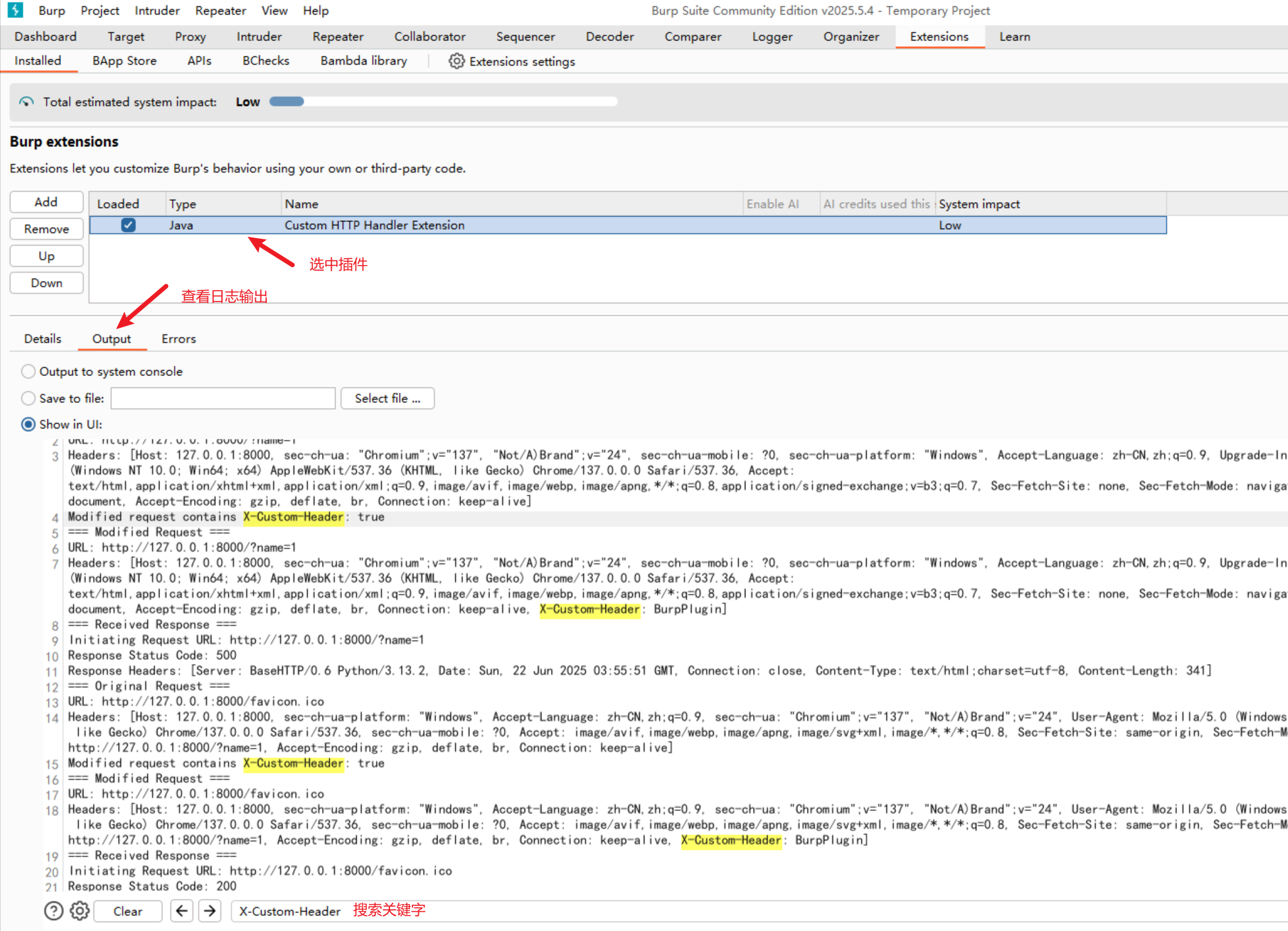Open the Project menu

coord(100,10)
